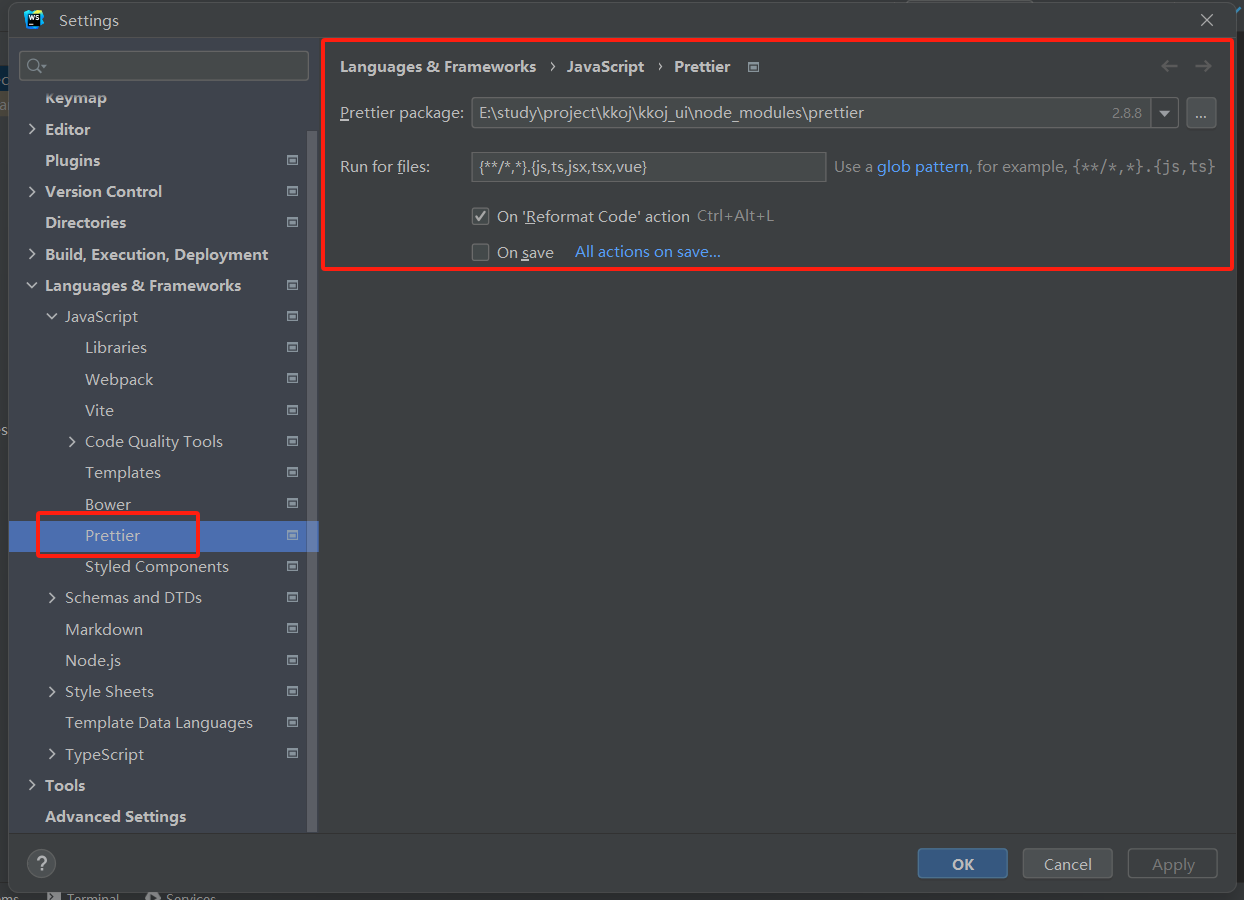Click the WebStorm logo in title bar
The width and height of the screenshot is (1244, 900).
click(34, 19)
